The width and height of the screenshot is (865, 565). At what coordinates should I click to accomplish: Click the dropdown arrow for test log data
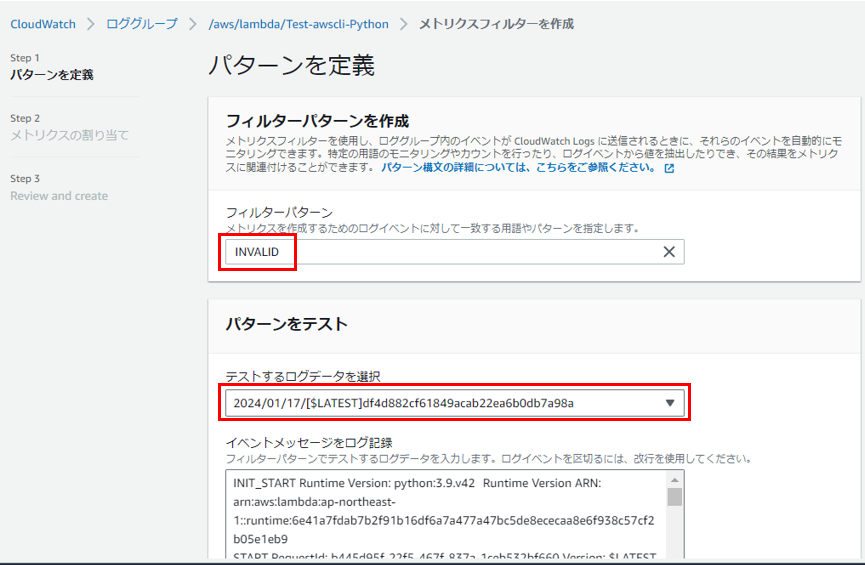click(x=670, y=403)
